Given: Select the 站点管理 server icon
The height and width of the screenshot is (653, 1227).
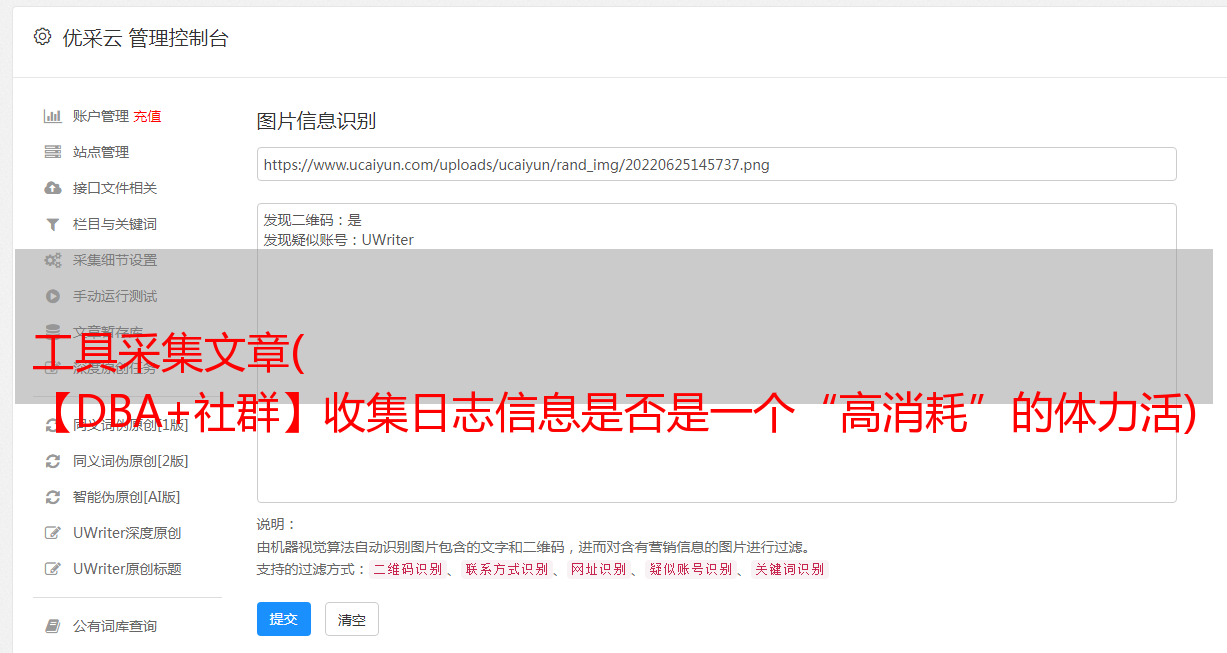Looking at the screenshot, I should point(53,152).
